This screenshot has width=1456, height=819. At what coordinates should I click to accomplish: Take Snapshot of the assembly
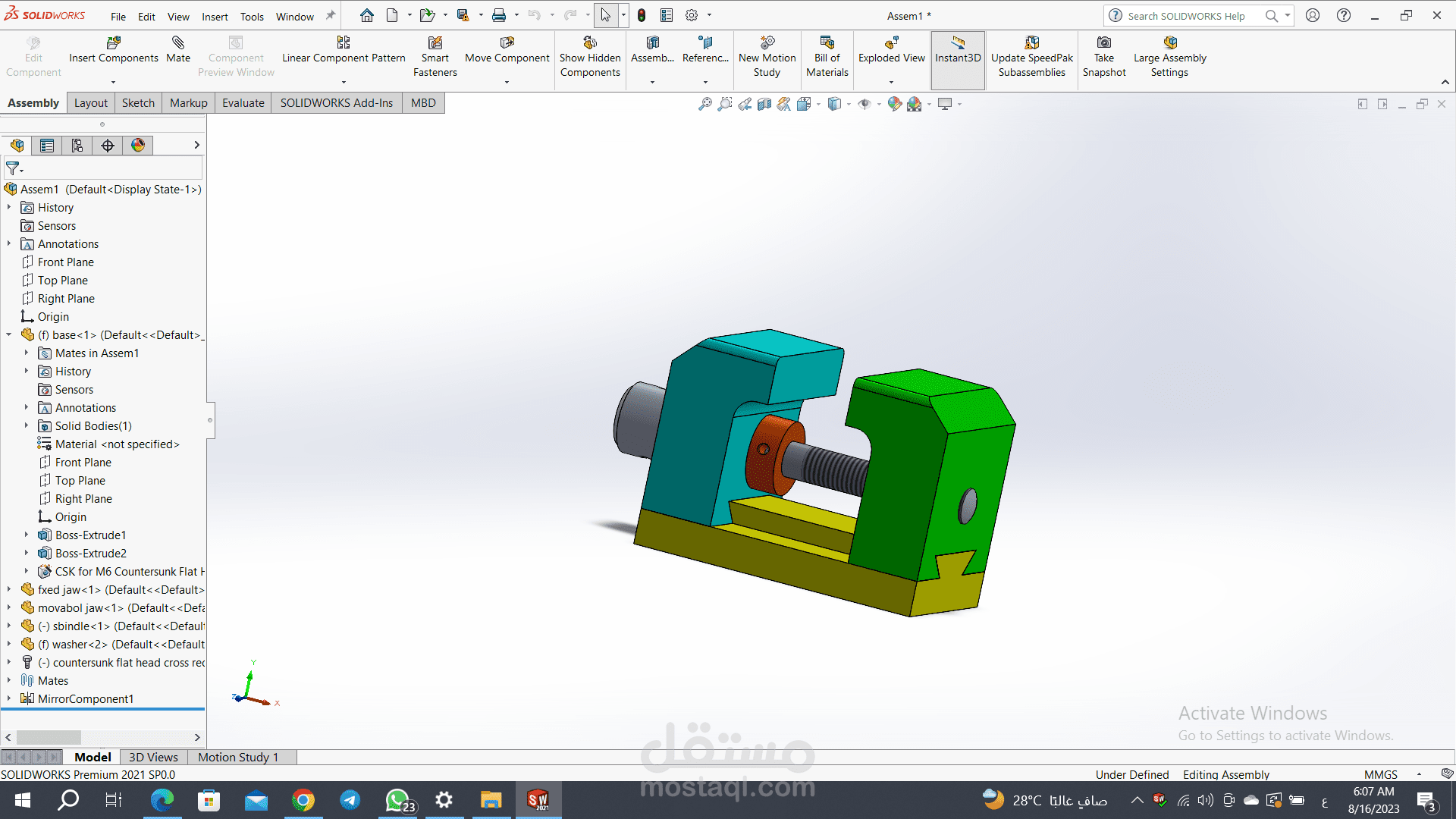pos(1104,57)
